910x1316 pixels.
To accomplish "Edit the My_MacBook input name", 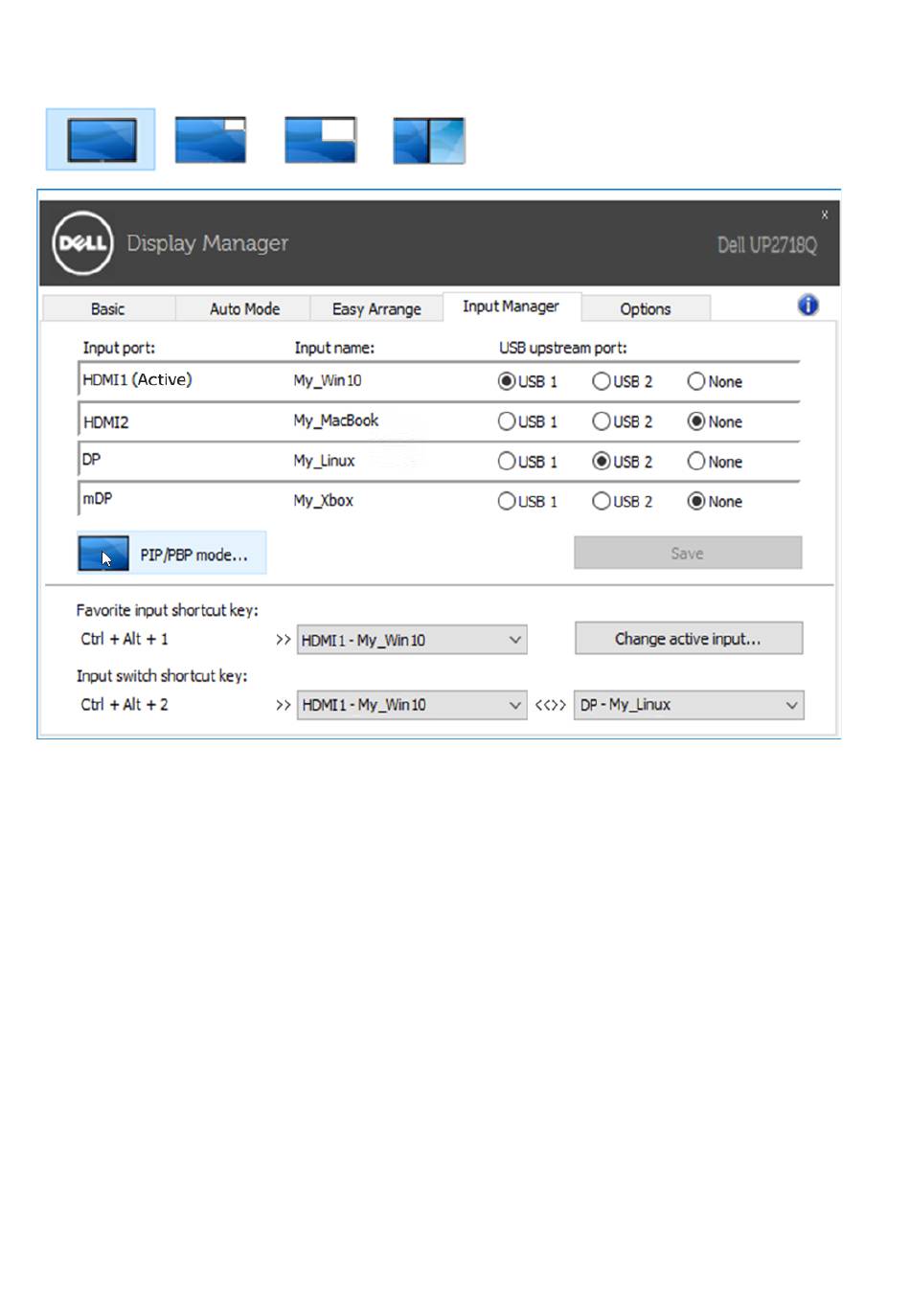I will [x=336, y=420].
